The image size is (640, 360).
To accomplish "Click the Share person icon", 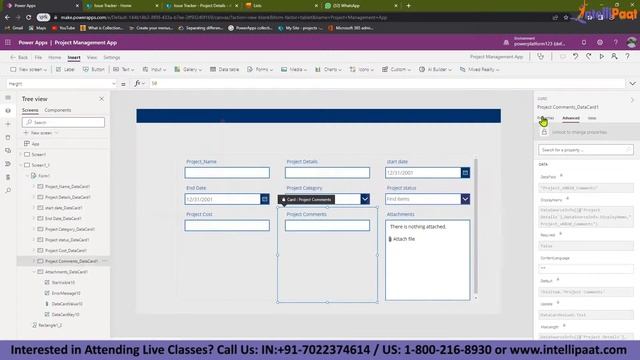I will (x=614, y=57).
